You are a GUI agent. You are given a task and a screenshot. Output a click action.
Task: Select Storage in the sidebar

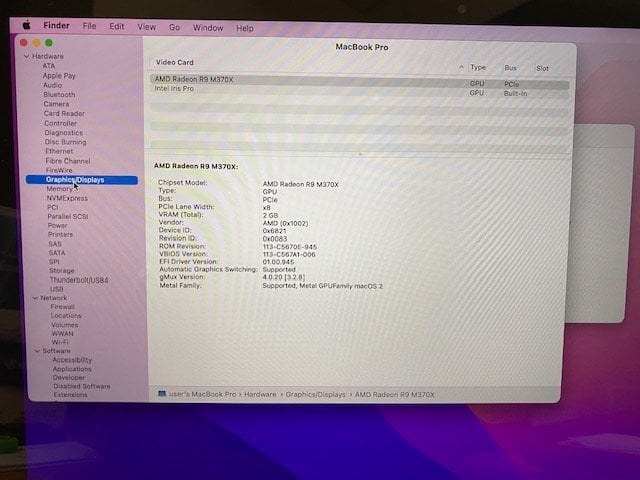click(62, 271)
